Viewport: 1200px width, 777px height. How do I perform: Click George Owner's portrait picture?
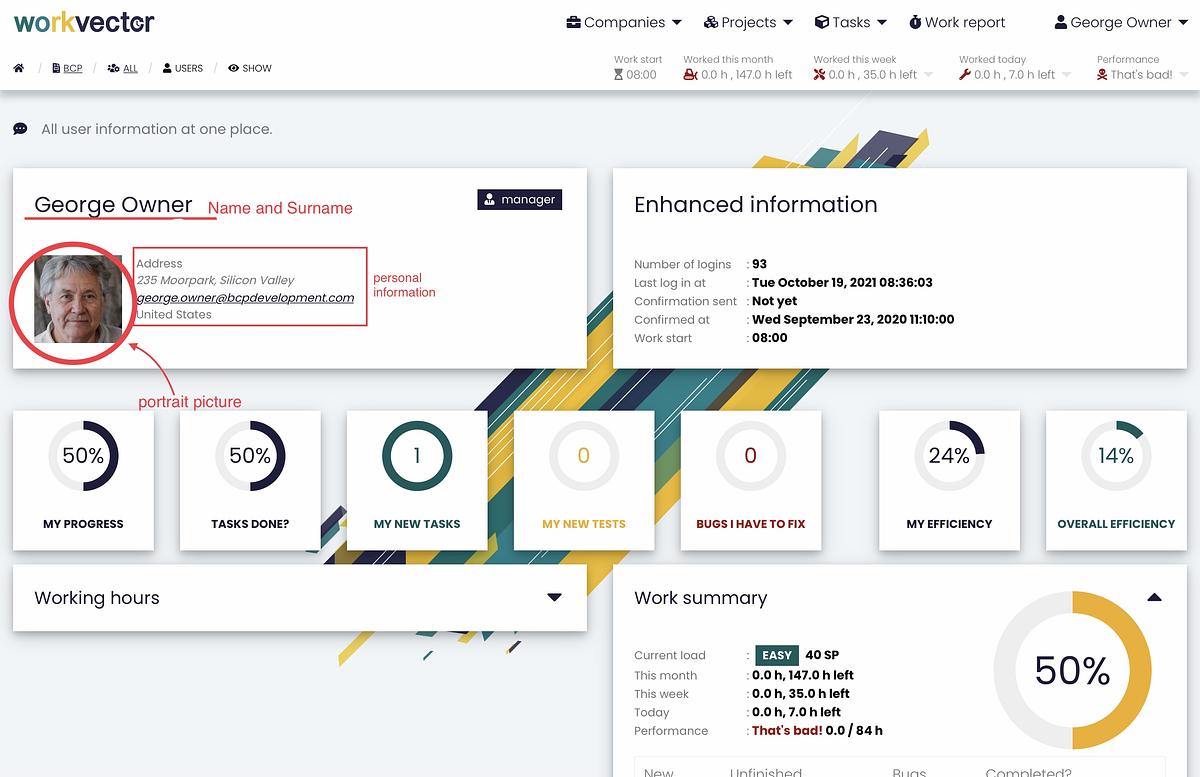point(78,299)
